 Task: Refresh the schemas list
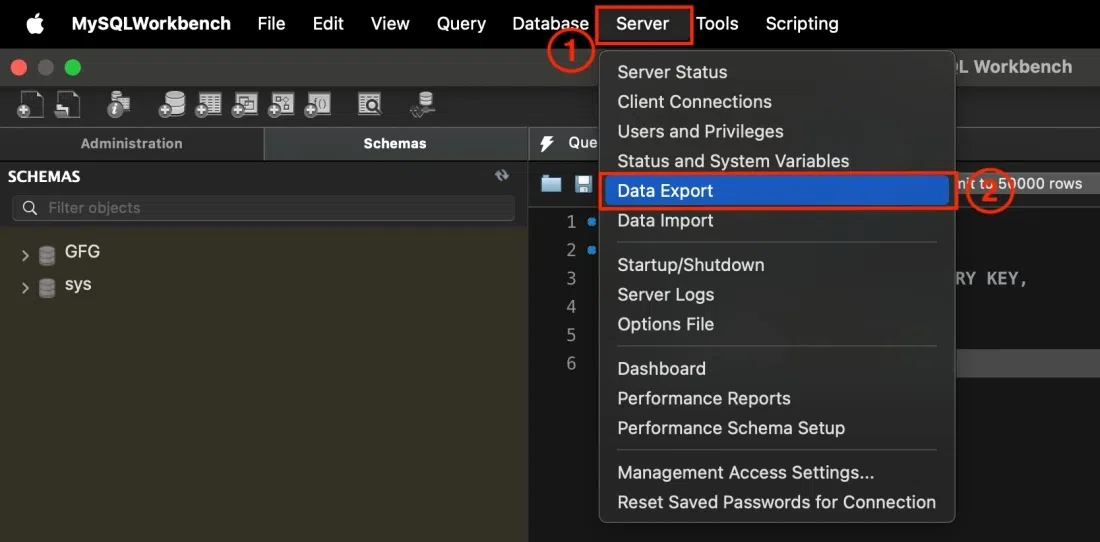[x=502, y=176]
